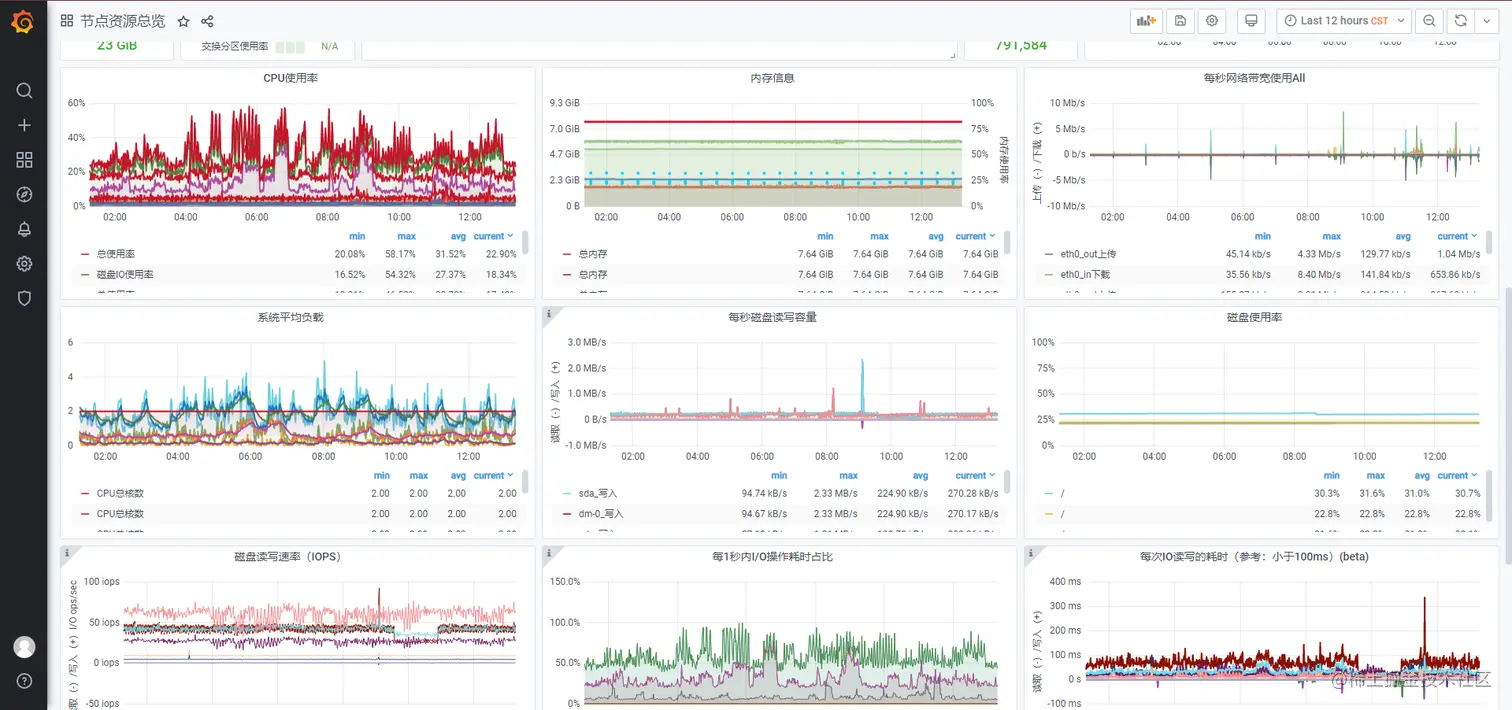Sort 每秒网络带宽使用 legend by current
The width and height of the screenshot is (1512, 710).
coord(1458,237)
